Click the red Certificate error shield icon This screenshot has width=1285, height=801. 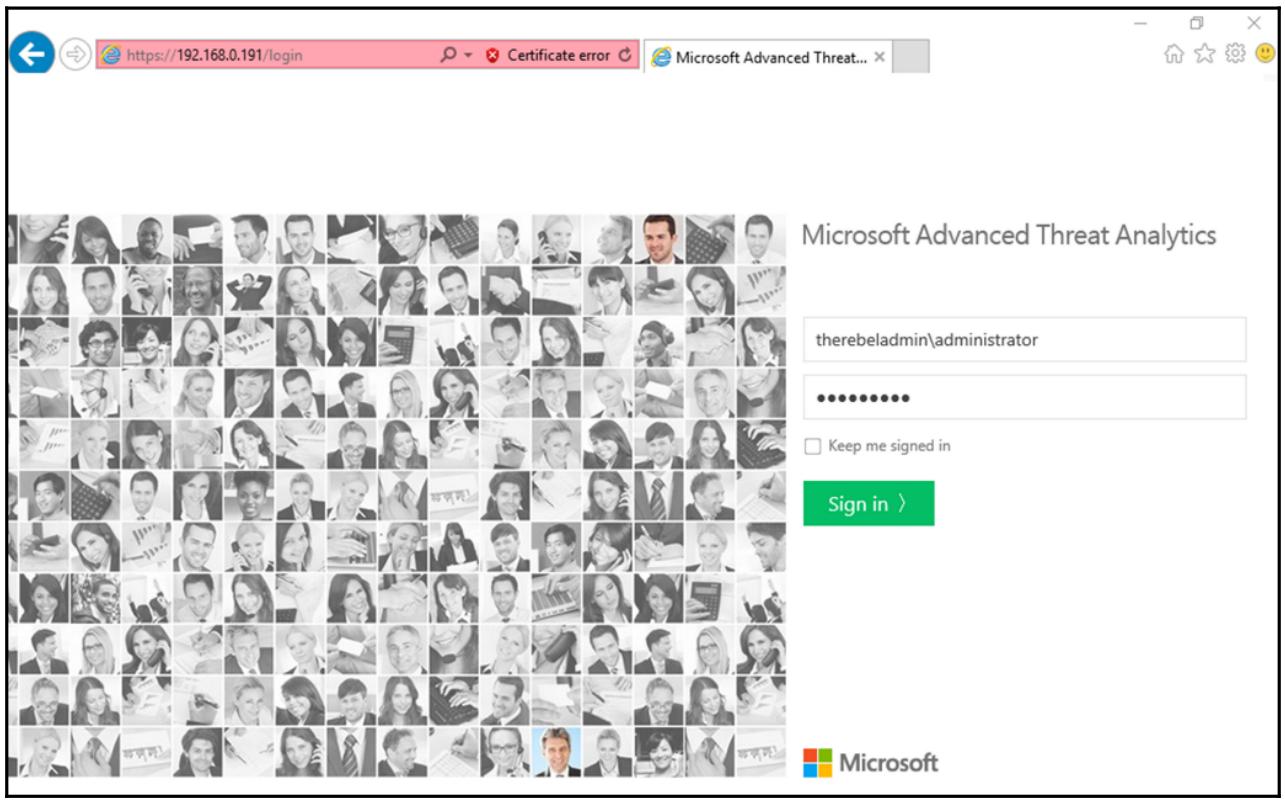click(491, 56)
